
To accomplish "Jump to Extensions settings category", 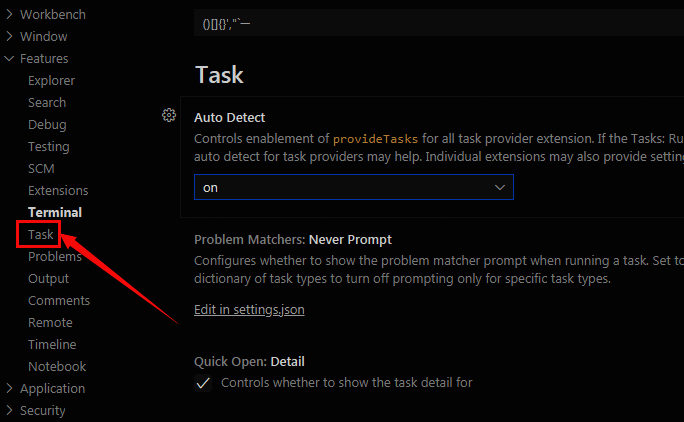I will coord(58,191).
